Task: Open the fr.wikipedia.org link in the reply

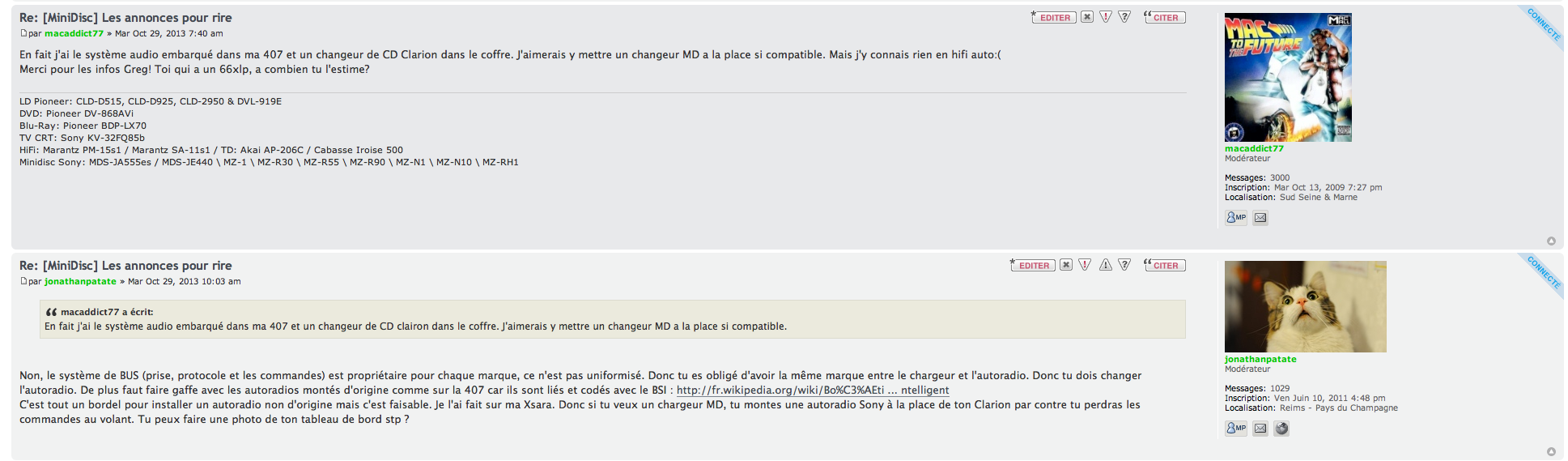Action: point(813,390)
